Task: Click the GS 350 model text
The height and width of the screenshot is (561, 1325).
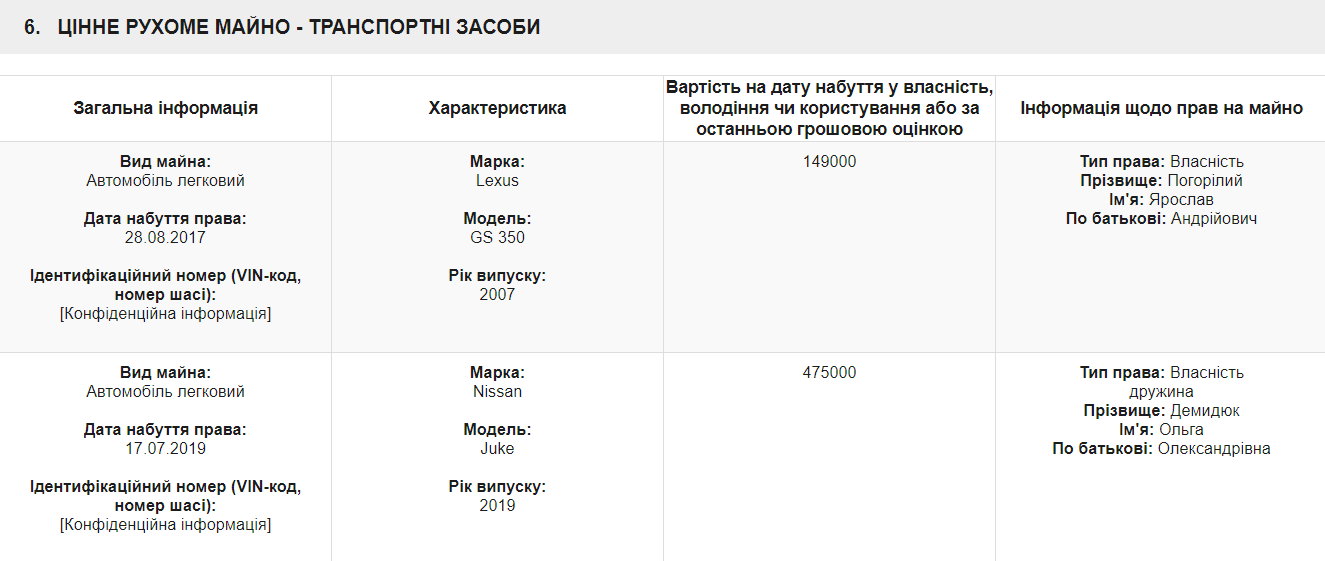Action: tap(497, 238)
